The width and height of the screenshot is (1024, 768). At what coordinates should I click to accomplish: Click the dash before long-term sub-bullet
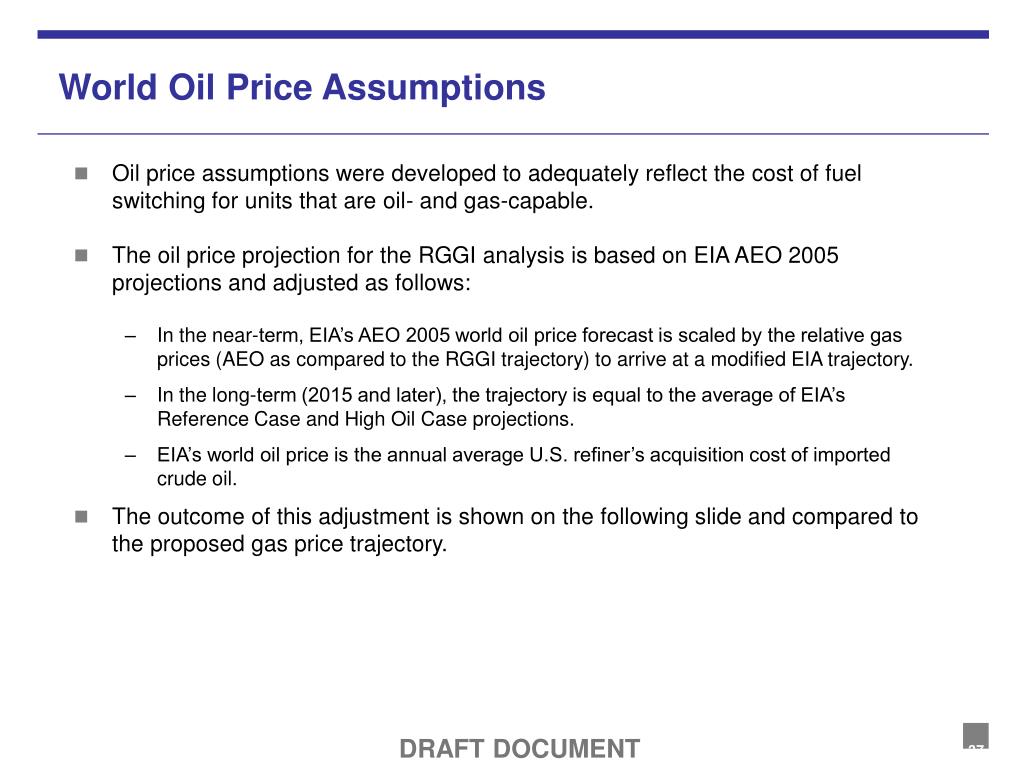[x=131, y=396]
